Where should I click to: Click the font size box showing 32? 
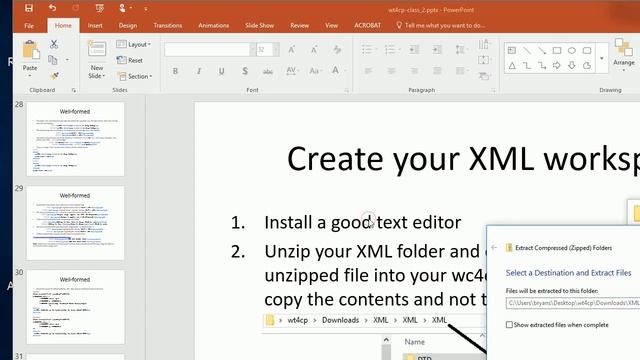click(264, 50)
